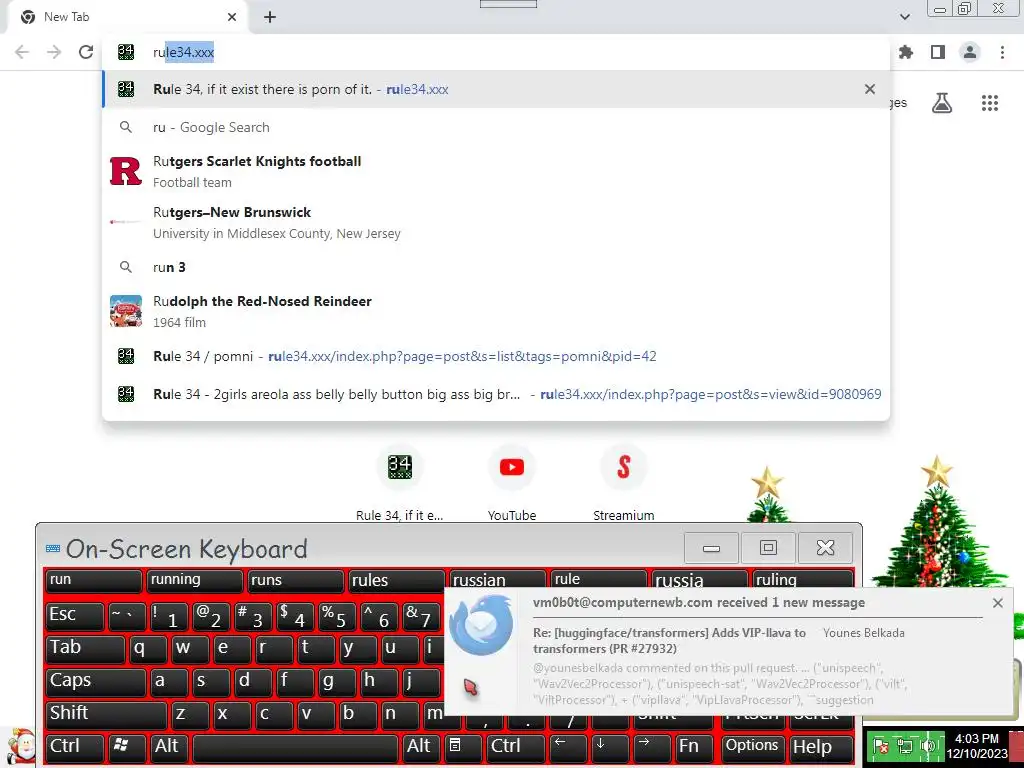Screen dimensions: 1024x768
Task: Open Options on the On-Screen Keyboard
Action: pos(752,747)
